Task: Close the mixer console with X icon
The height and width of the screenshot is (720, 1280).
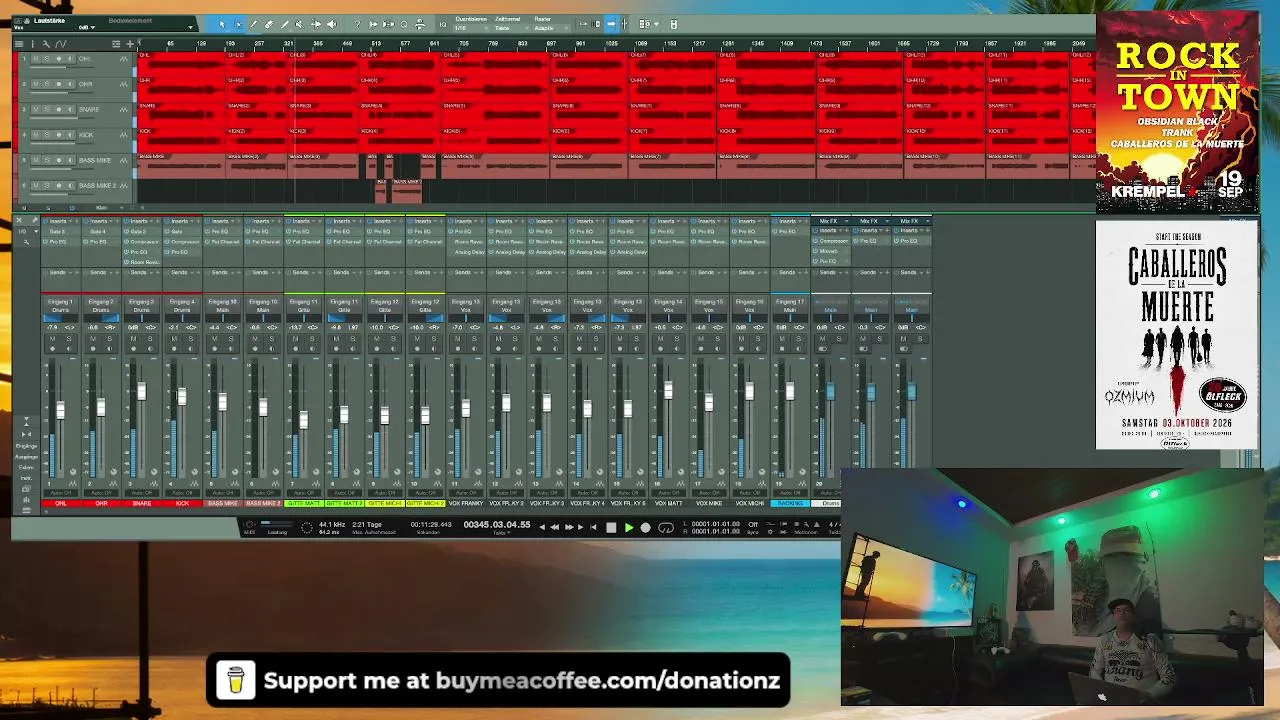Action: pyautogui.click(x=19, y=220)
